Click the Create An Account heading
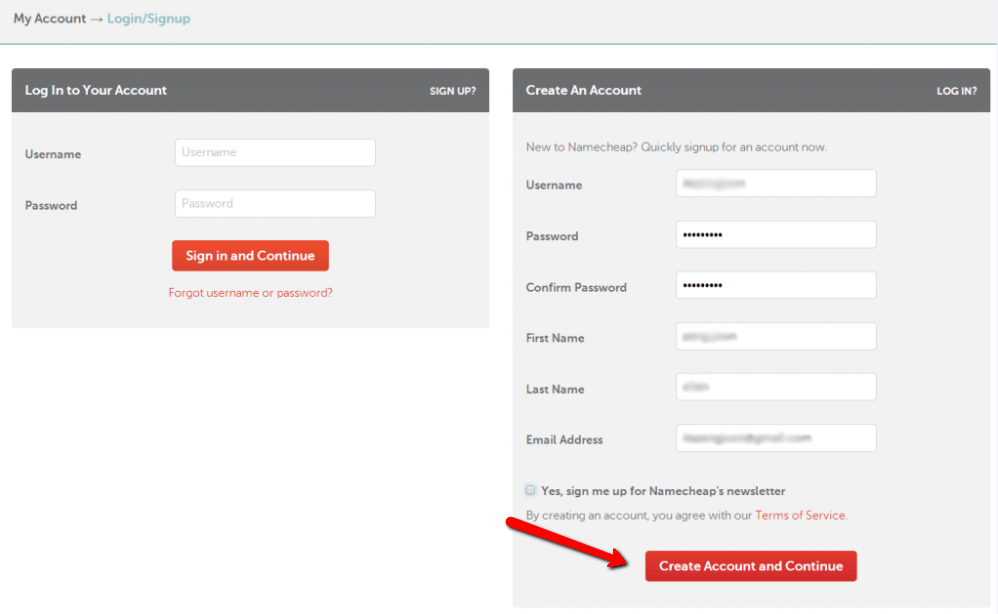 583,90
